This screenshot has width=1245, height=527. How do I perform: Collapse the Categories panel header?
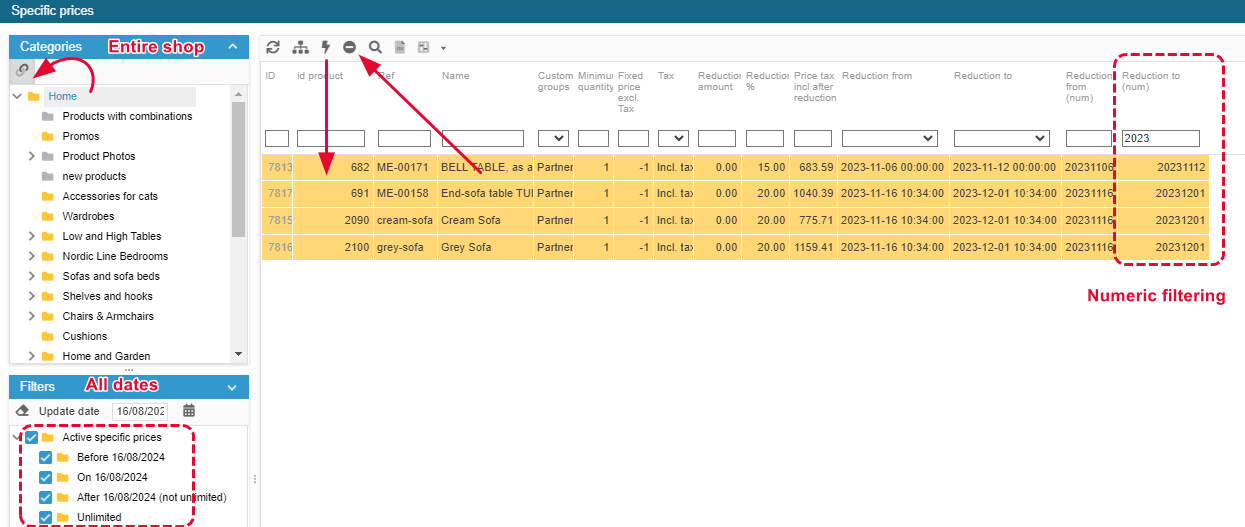click(232, 47)
